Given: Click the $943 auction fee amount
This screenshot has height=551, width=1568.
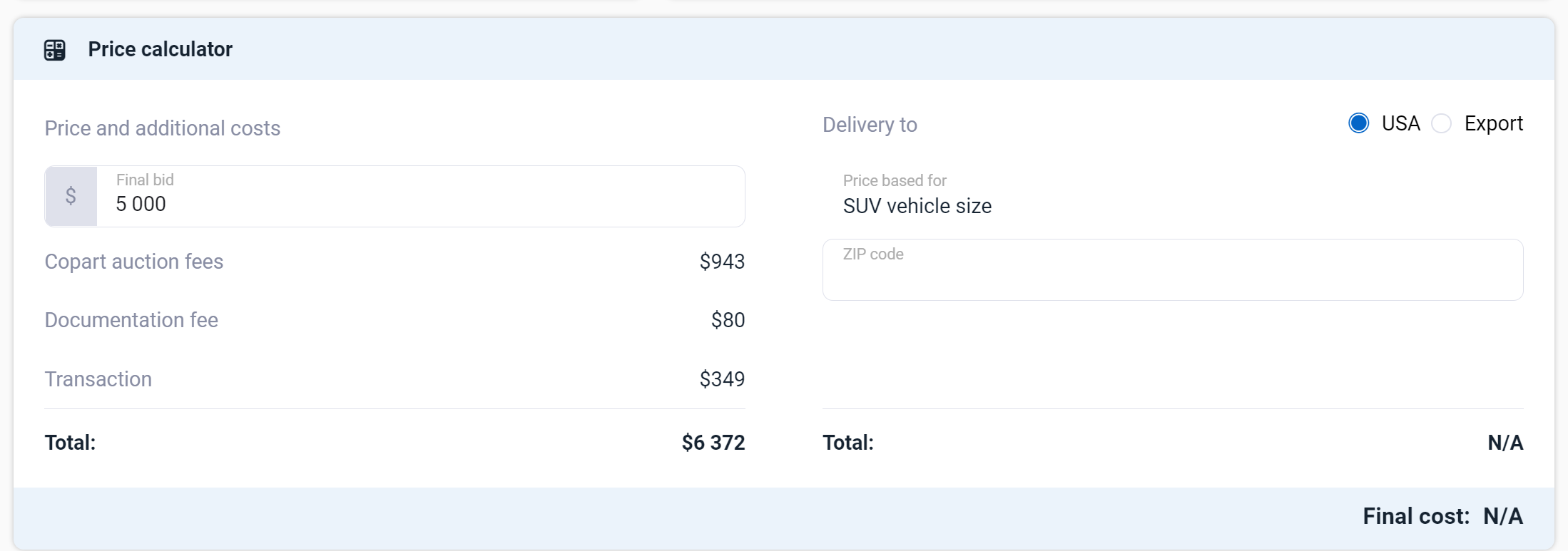Looking at the screenshot, I should pyautogui.click(x=721, y=262).
